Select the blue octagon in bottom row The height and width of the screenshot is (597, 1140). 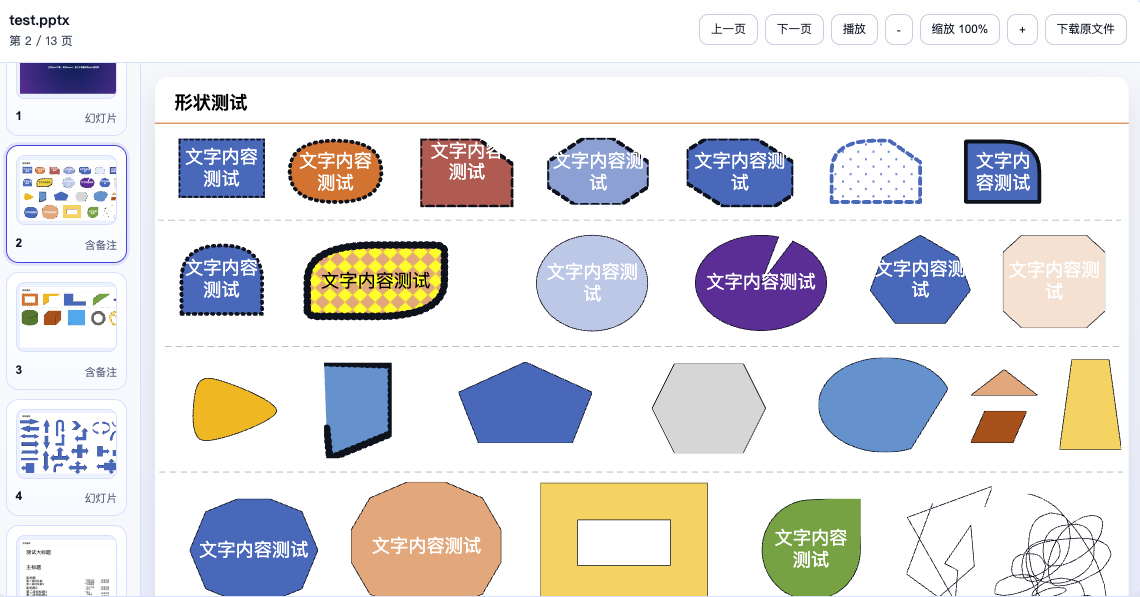coord(254,548)
